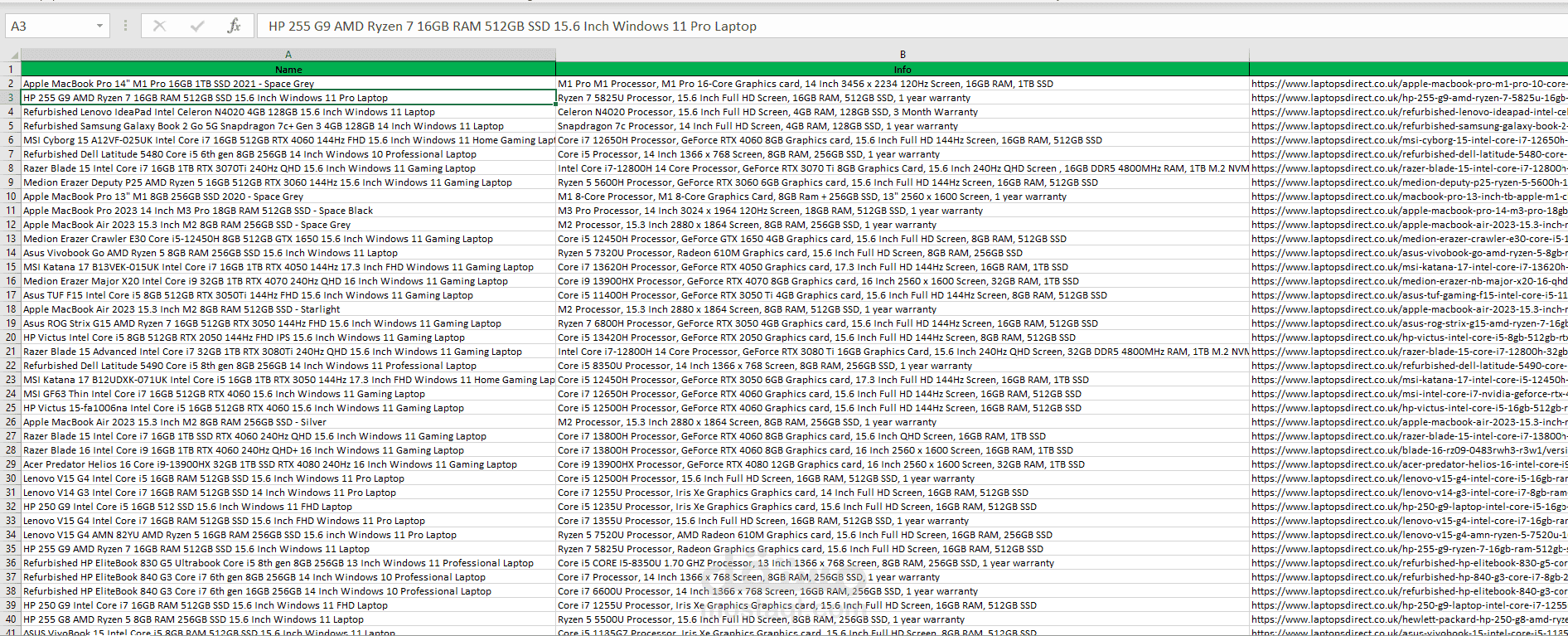1568x636 pixels.
Task: Select the Asus ROG Strix G15 cell
Action: 288,323
